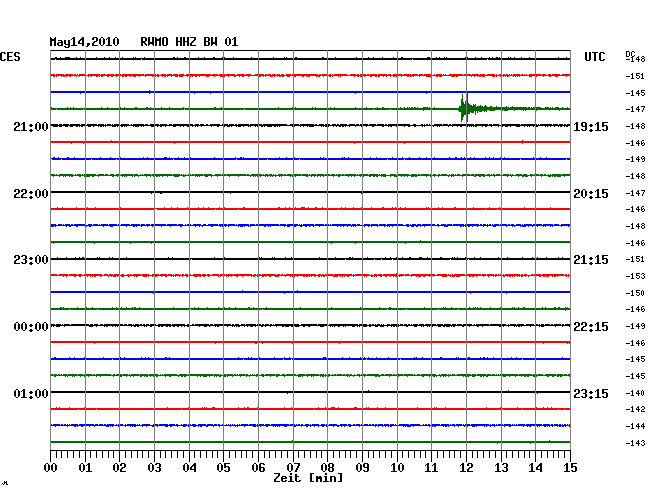The height and width of the screenshot is (494, 650).
Task: Select the 01:00 local time label
Action: pos(31,393)
